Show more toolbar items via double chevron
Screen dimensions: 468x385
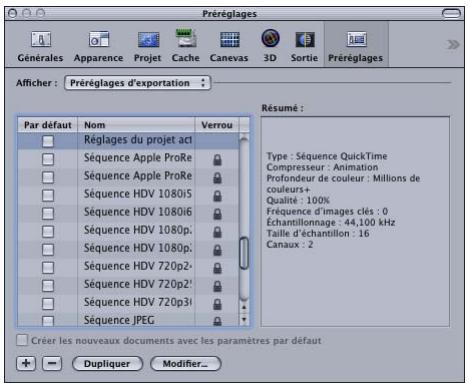pos(453,44)
